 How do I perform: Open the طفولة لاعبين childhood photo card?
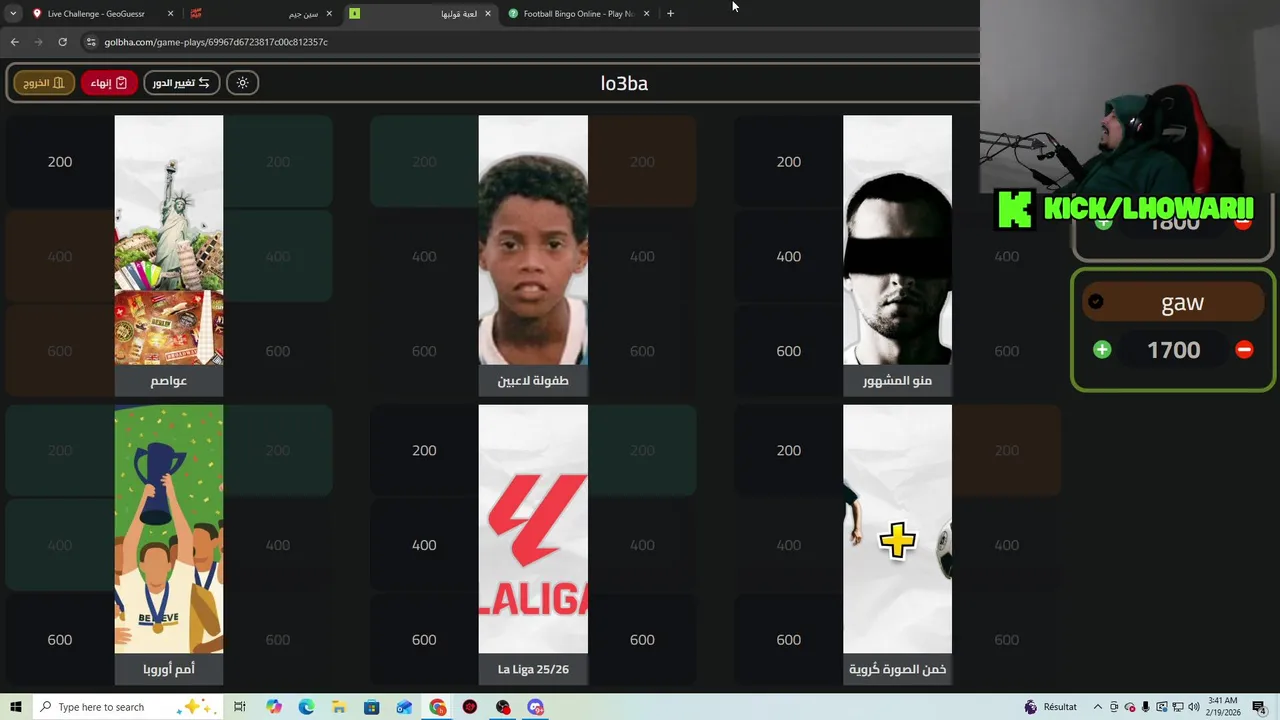pyautogui.click(x=533, y=240)
